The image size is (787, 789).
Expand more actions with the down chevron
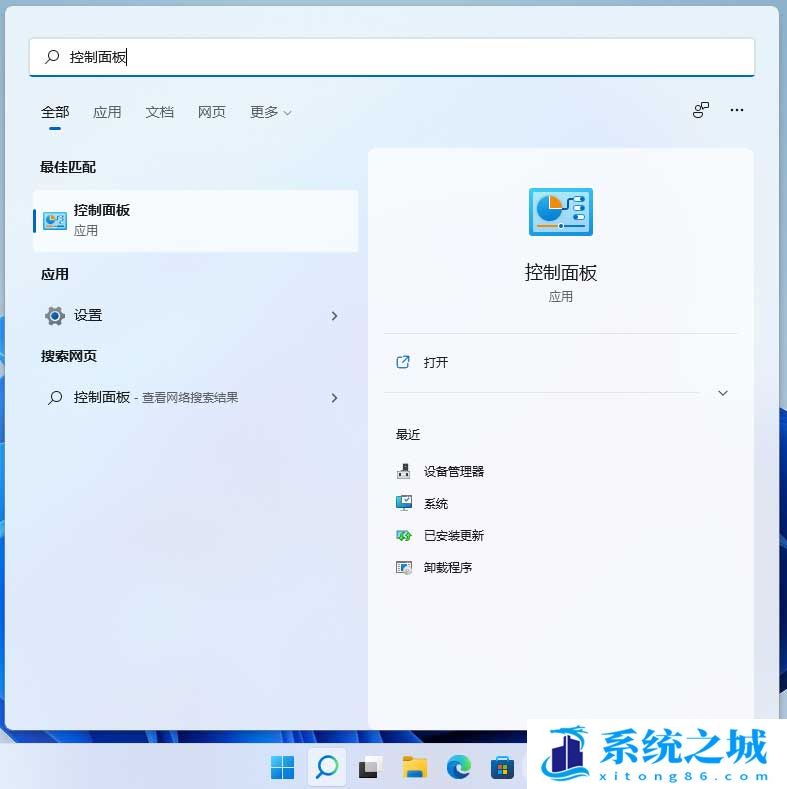pos(723,393)
